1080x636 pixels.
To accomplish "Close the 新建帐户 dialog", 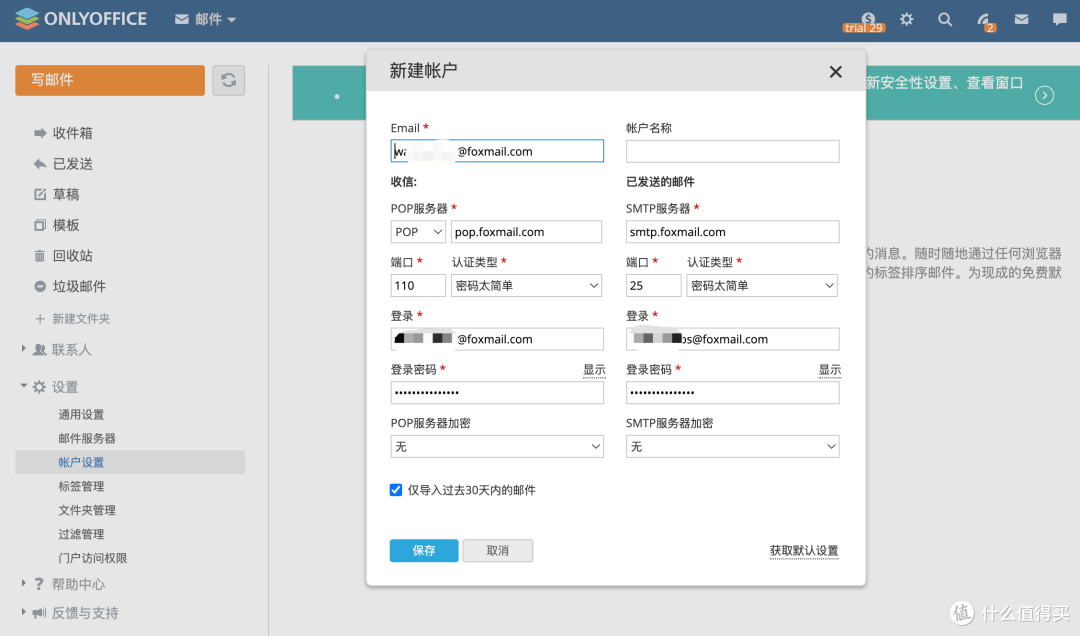I will tap(835, 72).
